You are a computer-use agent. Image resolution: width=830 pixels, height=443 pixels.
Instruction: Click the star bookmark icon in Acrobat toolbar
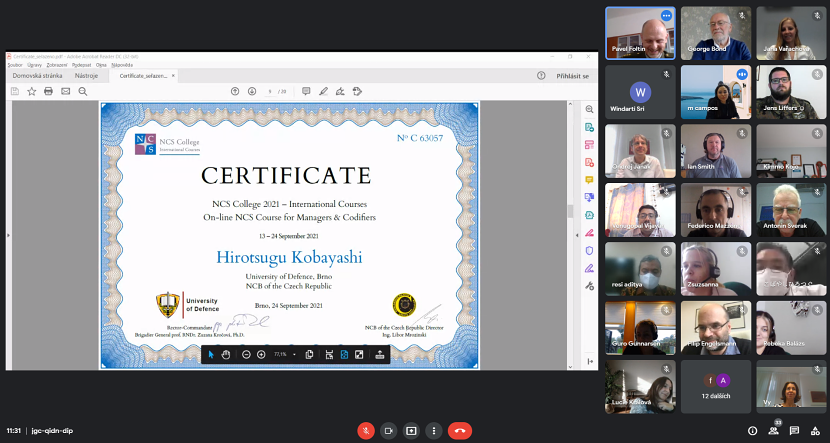click(32, 91)
